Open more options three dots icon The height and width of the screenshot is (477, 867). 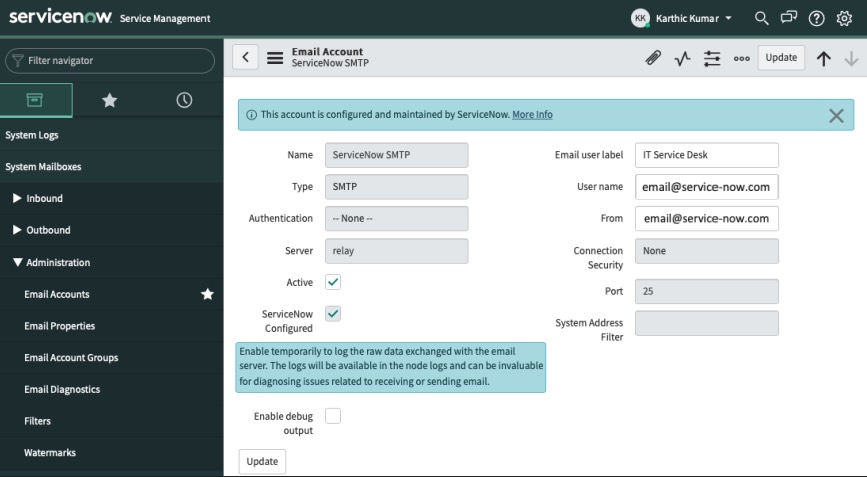[x=741, y=58]
